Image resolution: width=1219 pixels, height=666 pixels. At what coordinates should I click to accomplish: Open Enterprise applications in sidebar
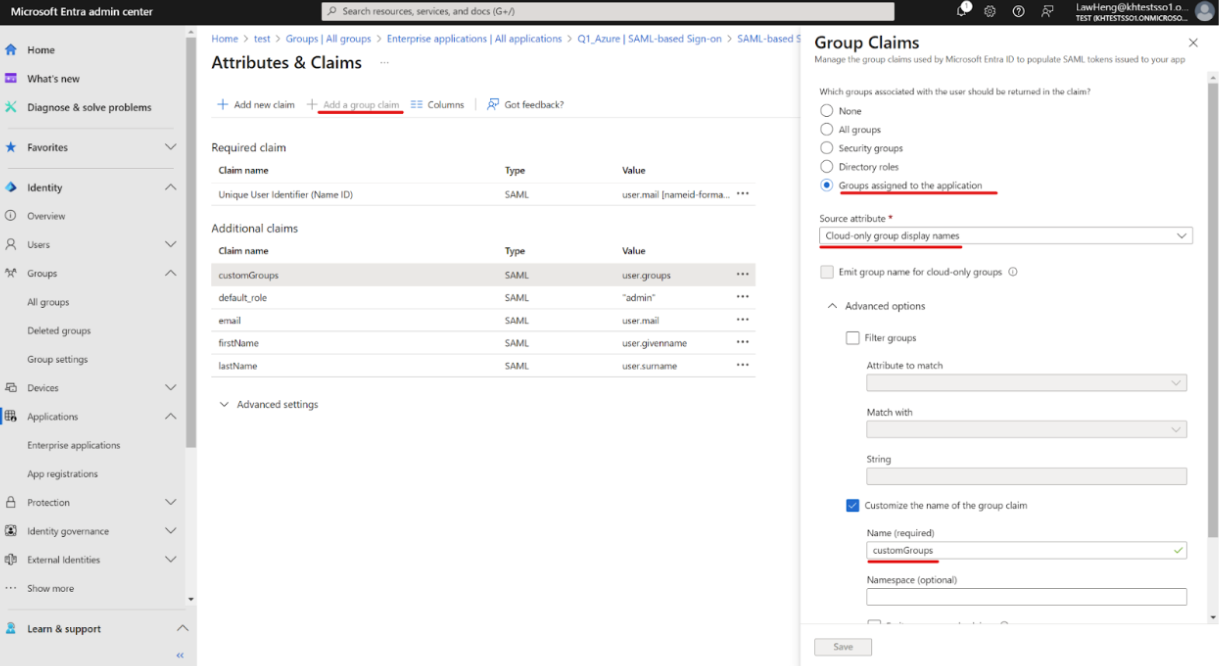click(73, 446)
